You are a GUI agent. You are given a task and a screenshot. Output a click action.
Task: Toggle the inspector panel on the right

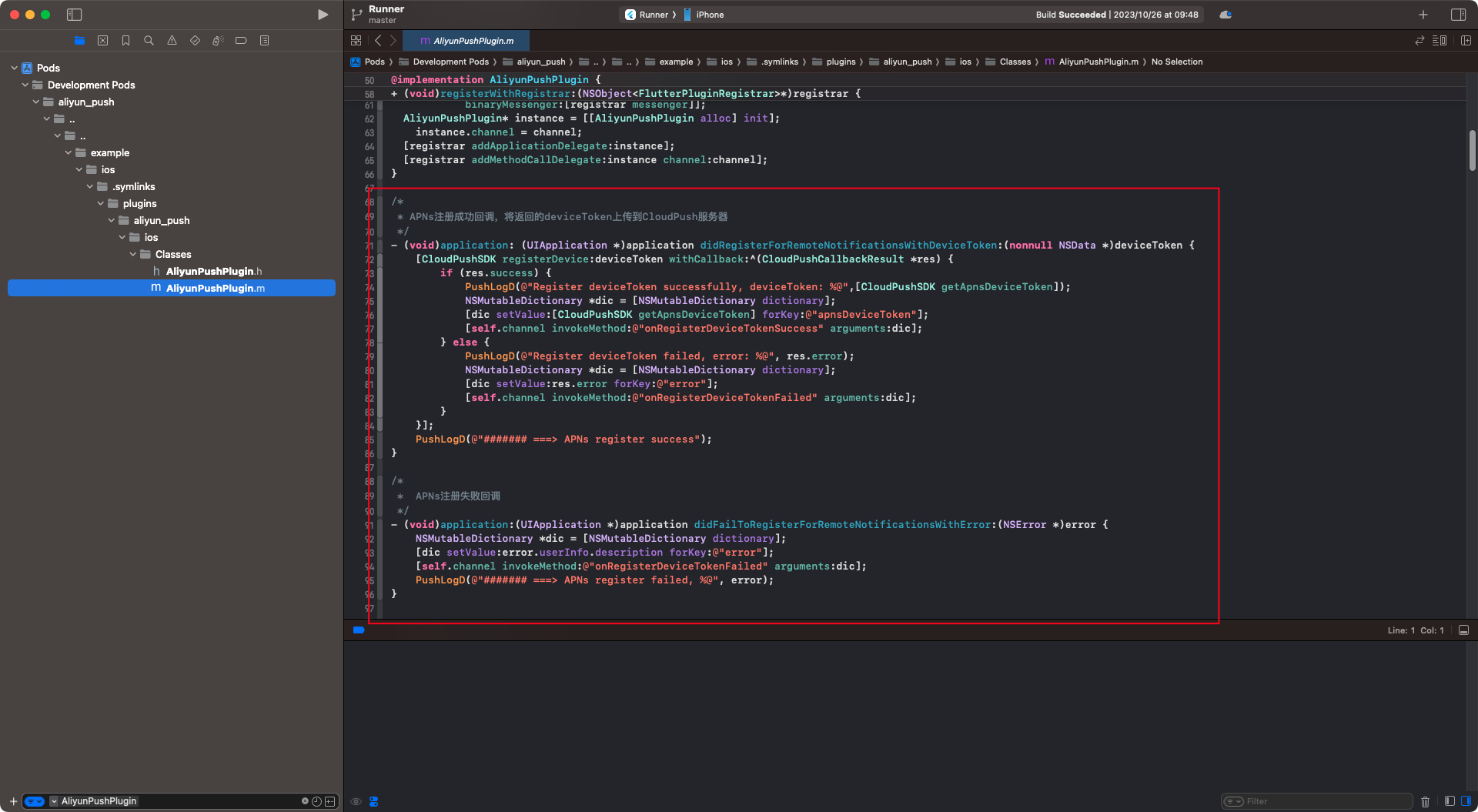pyautogui.click(x=1458, y=15)
